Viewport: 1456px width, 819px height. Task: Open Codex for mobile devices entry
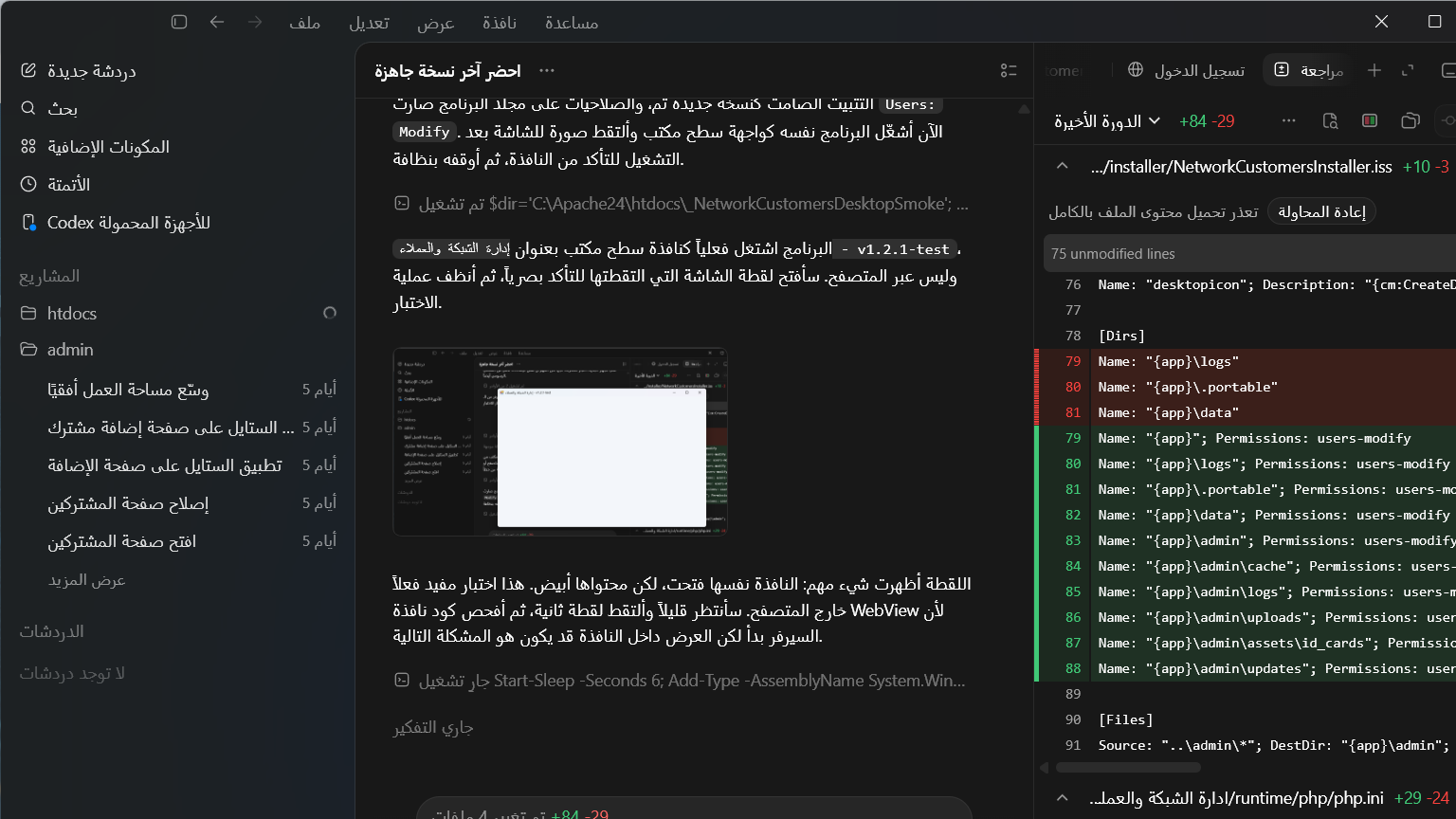point(116,223)
